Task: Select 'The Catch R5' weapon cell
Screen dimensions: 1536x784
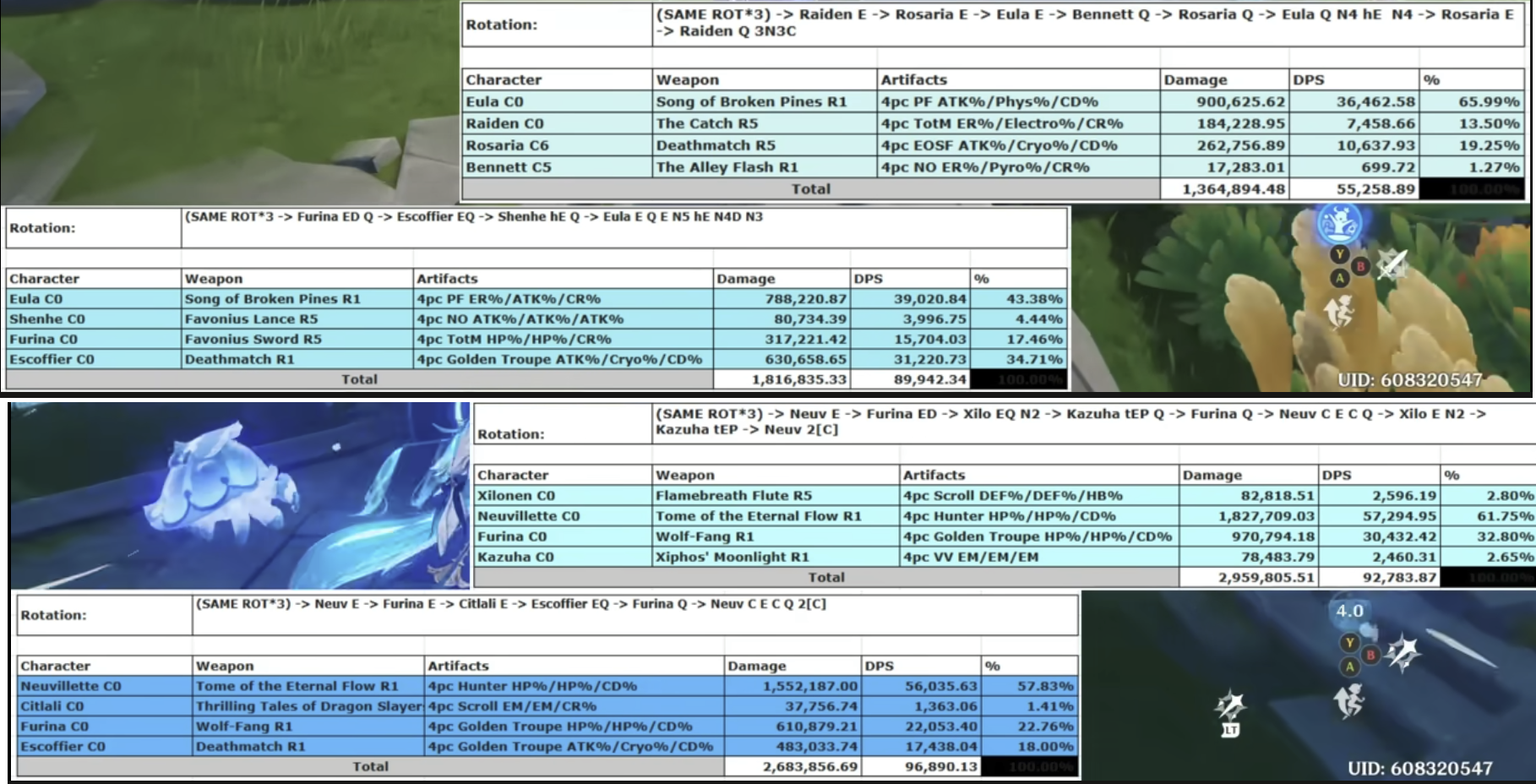Action: (765, 124)
